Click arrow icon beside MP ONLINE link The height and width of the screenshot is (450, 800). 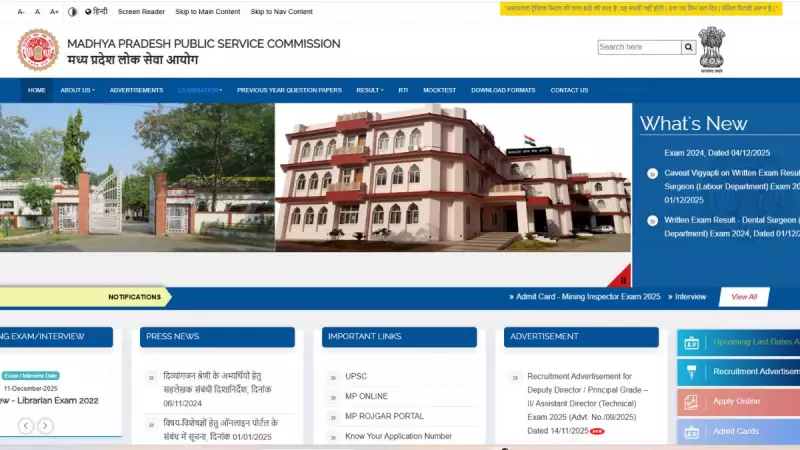click(x=333, y=398)
